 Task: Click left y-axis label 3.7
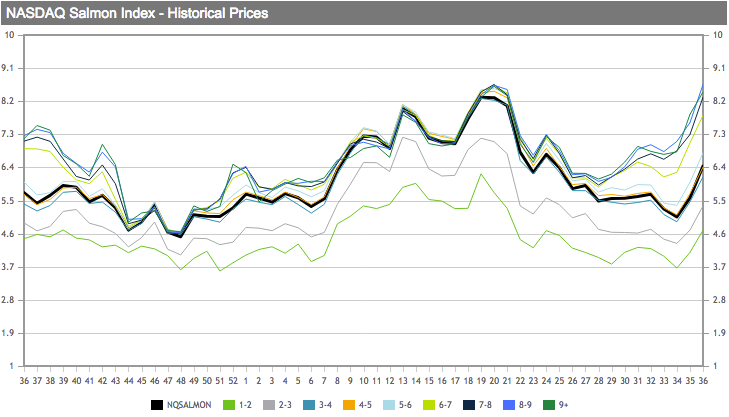(x=8, y=267)
